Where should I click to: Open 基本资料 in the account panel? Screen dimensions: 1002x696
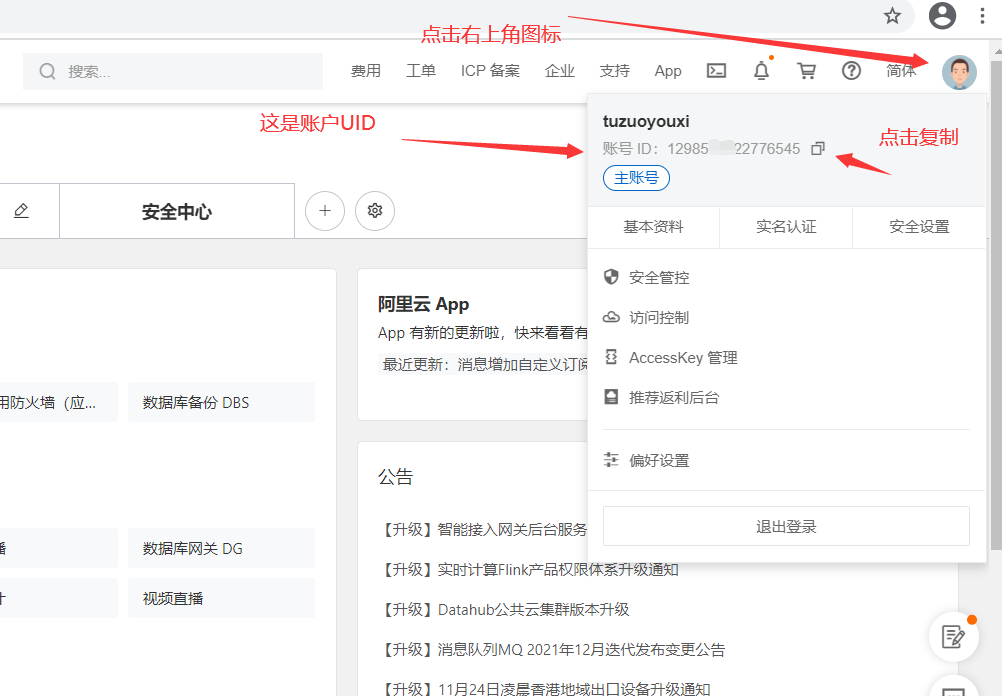click(653, 227)
